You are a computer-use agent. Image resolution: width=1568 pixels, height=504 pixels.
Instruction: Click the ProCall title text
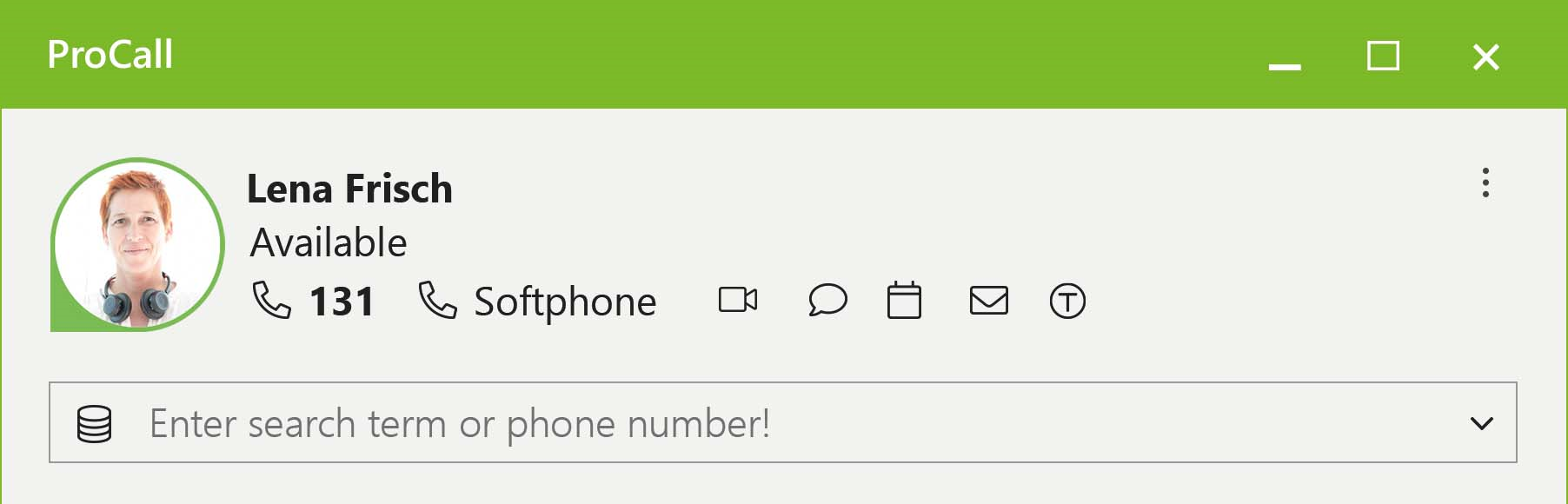point(110,55)
